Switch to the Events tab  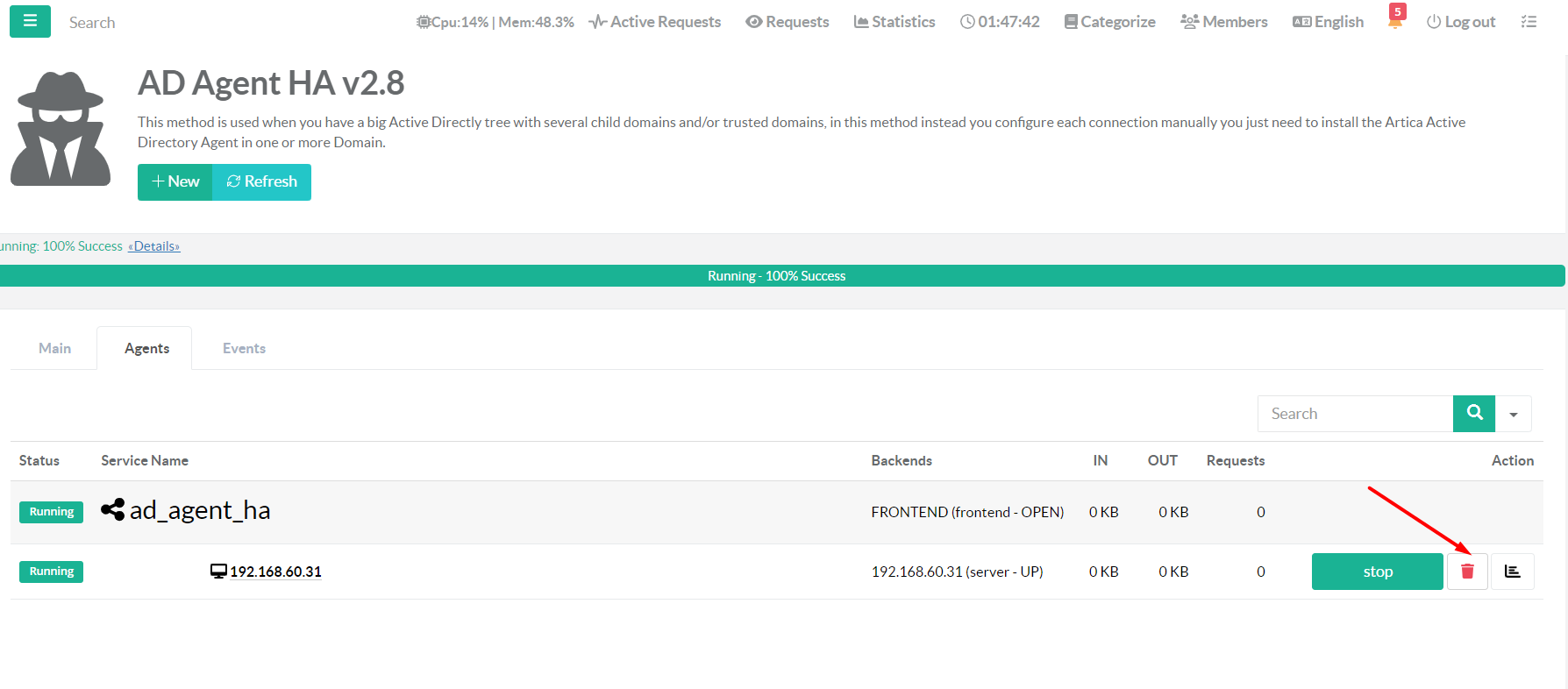tap(244, 348)
